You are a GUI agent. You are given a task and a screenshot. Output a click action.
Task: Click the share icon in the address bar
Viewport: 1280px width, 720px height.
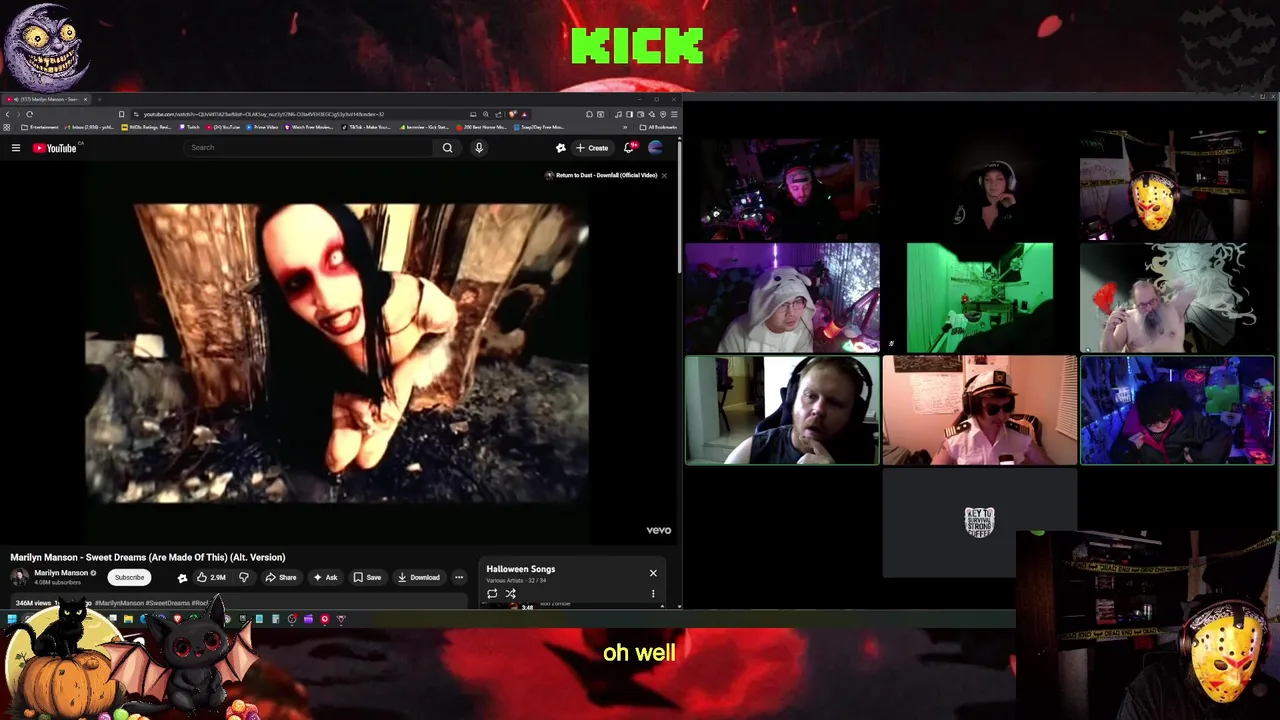click(498, 114)
